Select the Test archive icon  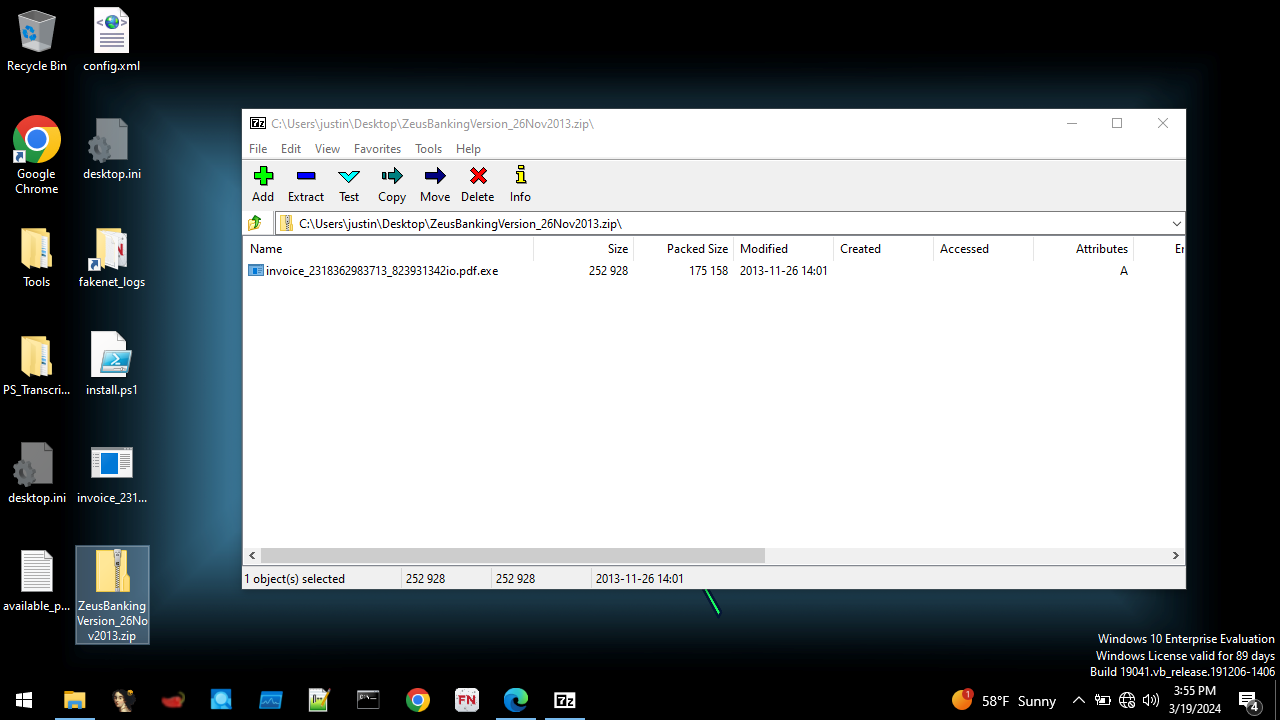348,184
